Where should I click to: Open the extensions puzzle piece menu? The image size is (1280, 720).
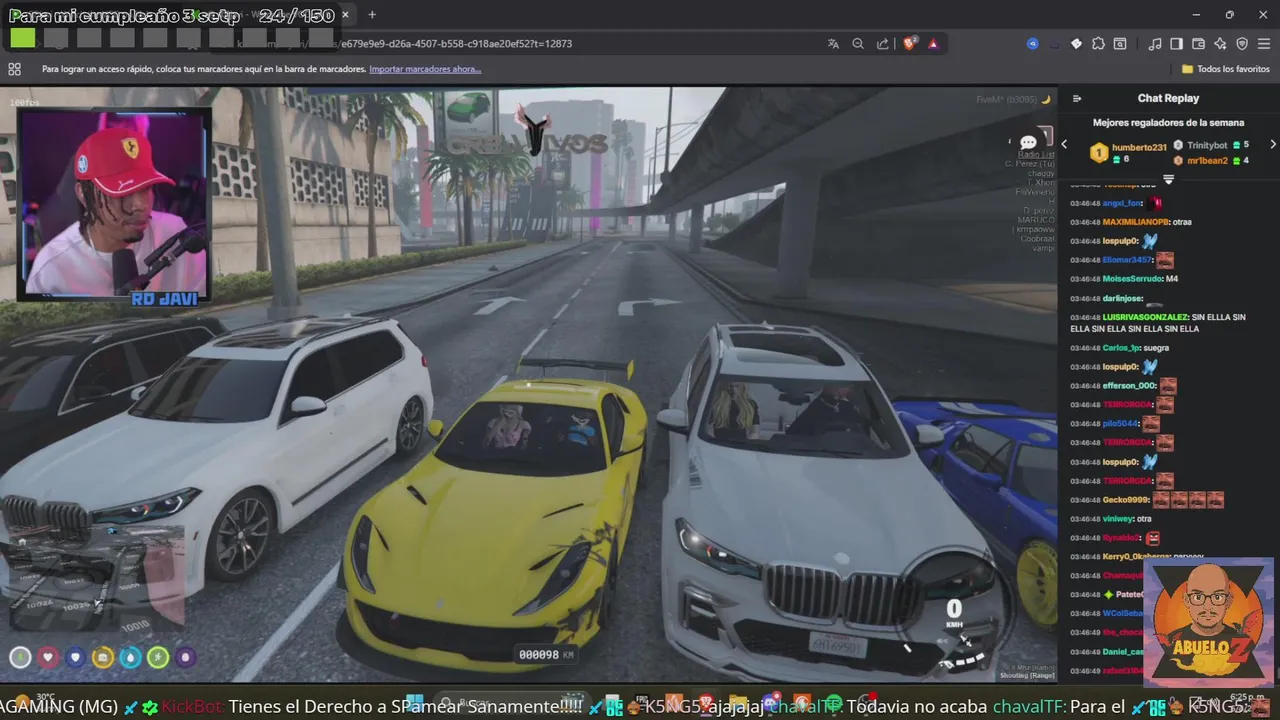pos(1099,44)
